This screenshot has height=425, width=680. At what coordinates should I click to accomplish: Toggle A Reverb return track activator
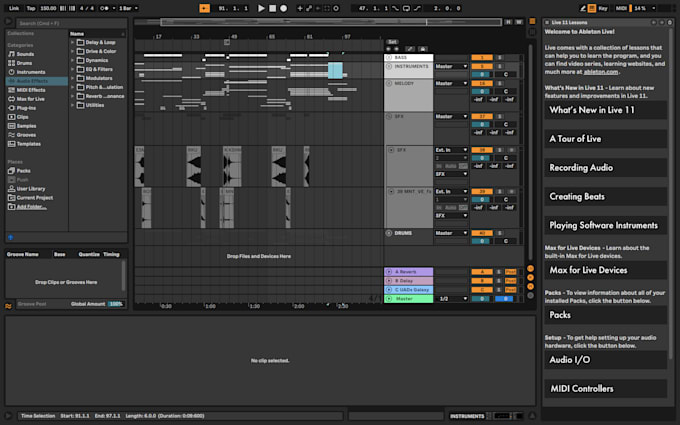[482, 272]
